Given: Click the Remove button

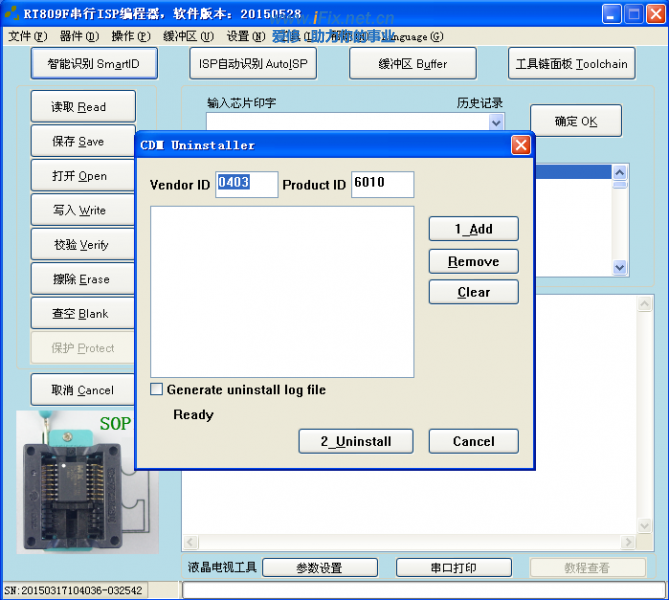Looking at the screenshot, I should point(473,261).
